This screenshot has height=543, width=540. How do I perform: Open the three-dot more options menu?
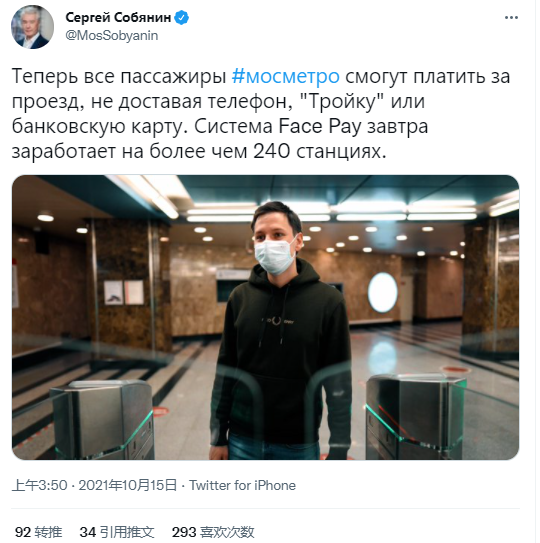point(511,18)
